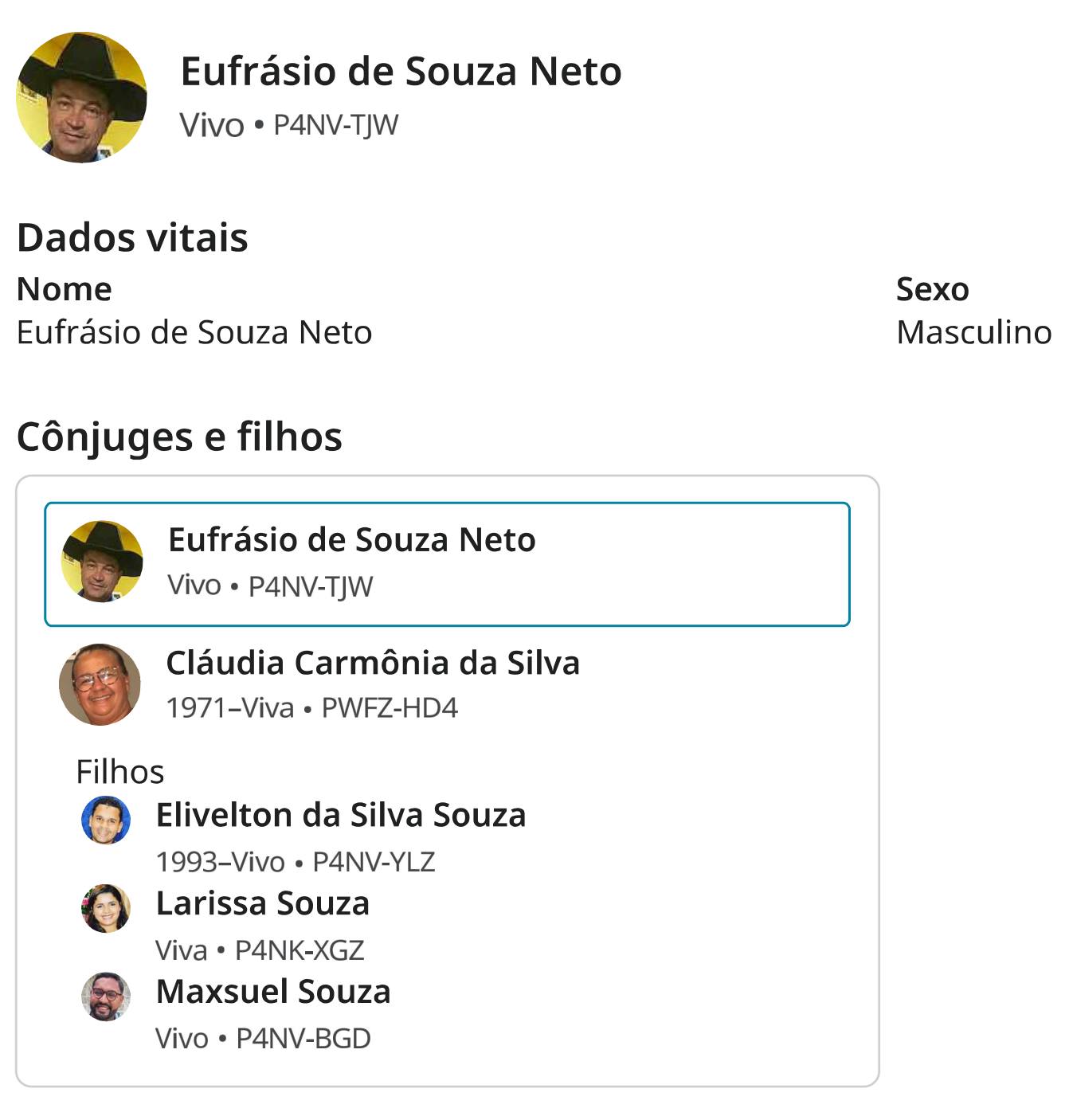
Task: Click the P4NK-XGZ identifier
Action: coord(300,950)
